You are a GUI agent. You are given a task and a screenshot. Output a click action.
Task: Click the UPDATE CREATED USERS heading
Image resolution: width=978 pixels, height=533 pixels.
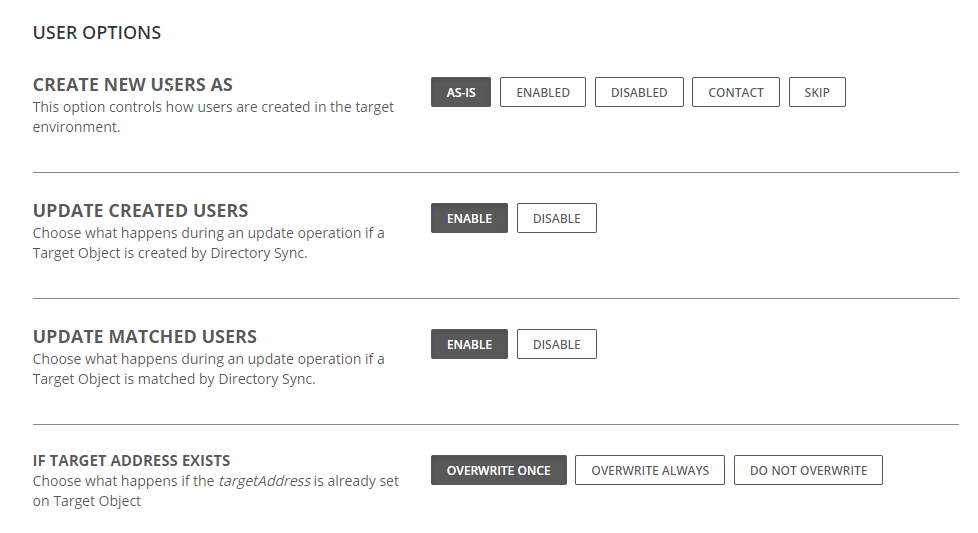pyautogui.click(x=140, y=211)
